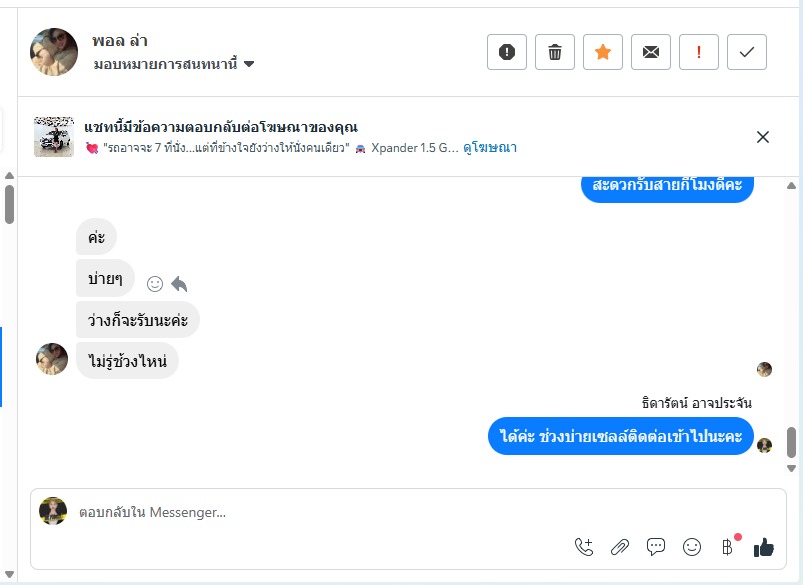
Task: Mark conversation done with checkmark
Action: point(747,52)
